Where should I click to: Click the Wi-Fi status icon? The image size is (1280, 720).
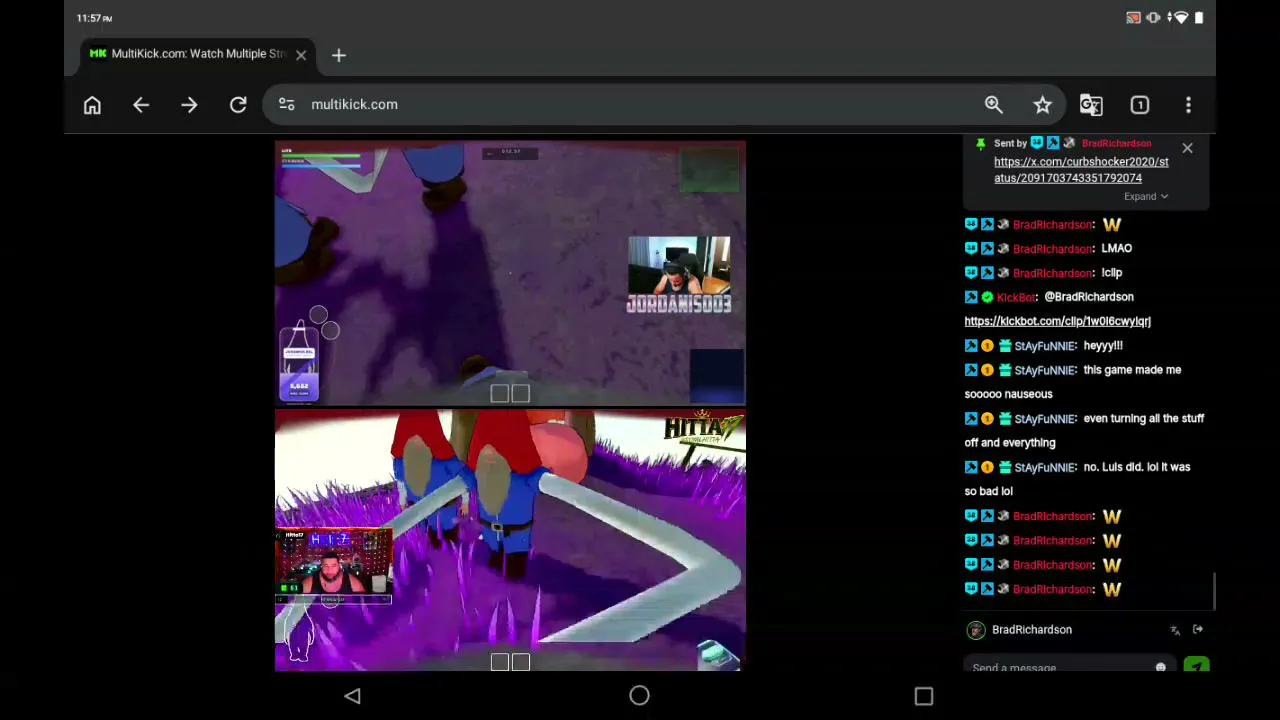(1181, 18)
